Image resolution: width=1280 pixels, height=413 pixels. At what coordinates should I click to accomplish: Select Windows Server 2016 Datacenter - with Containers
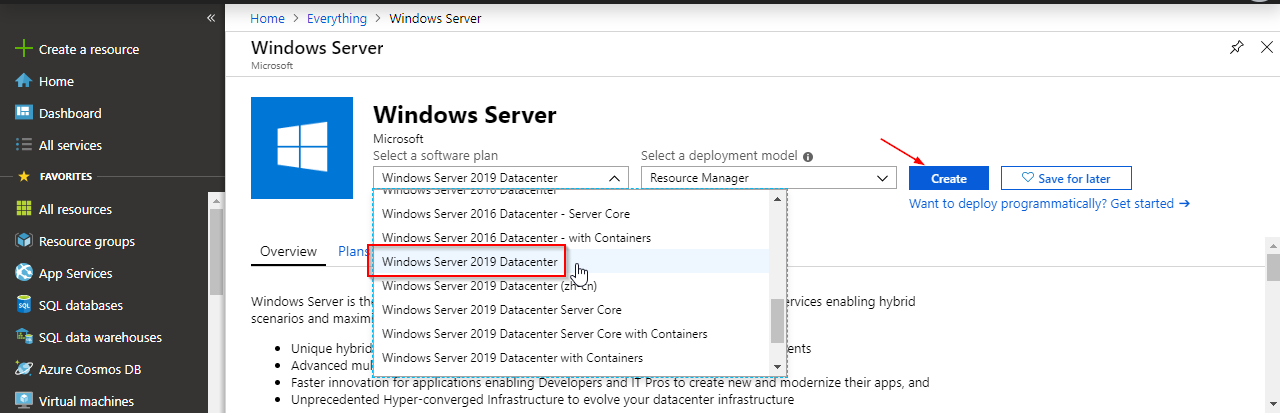coord(570,237)
